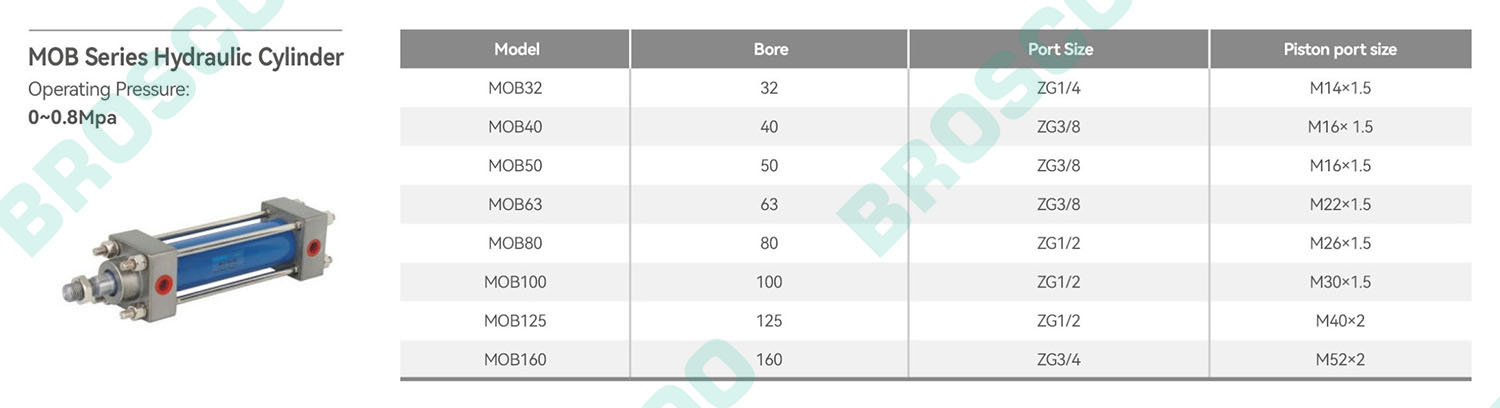Click the M14×1.5 piston port value
1500x408 pixels.
pos(1340,88)
